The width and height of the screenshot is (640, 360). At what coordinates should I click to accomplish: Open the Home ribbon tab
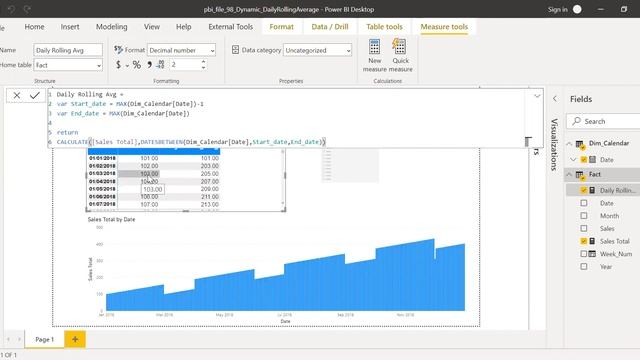tap(34, 27)
